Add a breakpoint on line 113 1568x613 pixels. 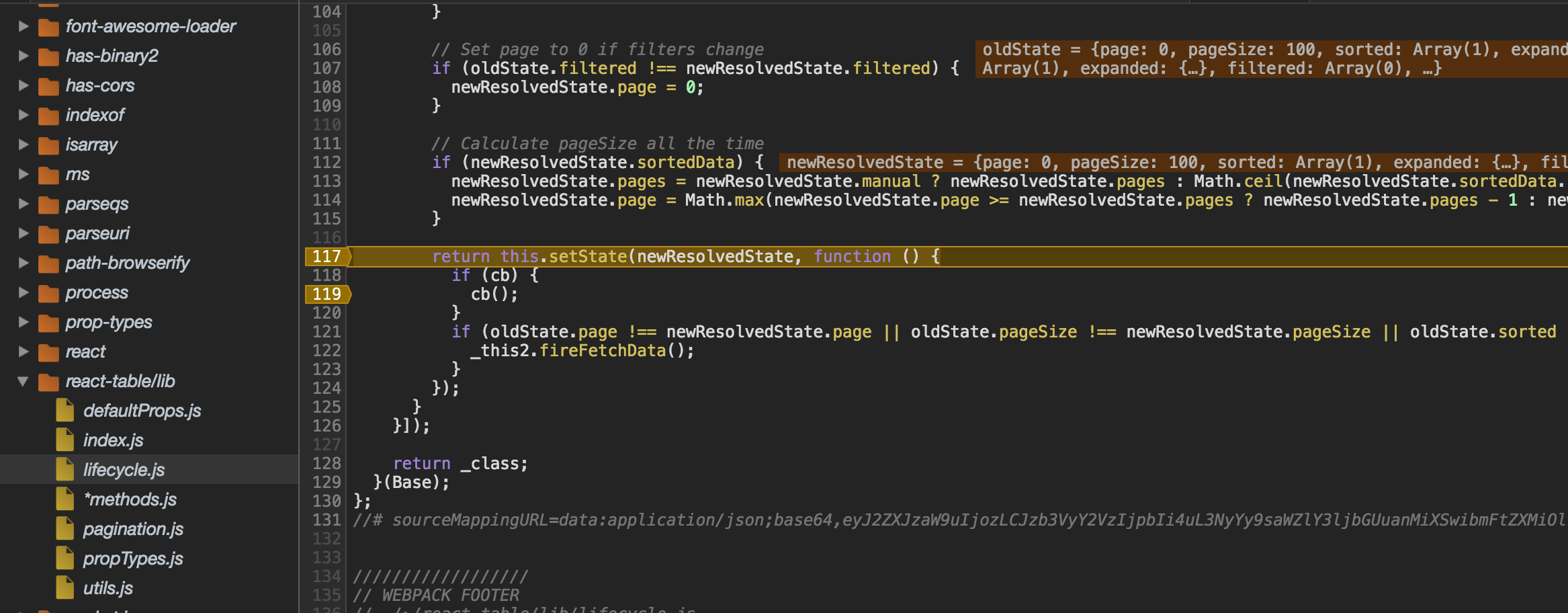coord(326,181)
